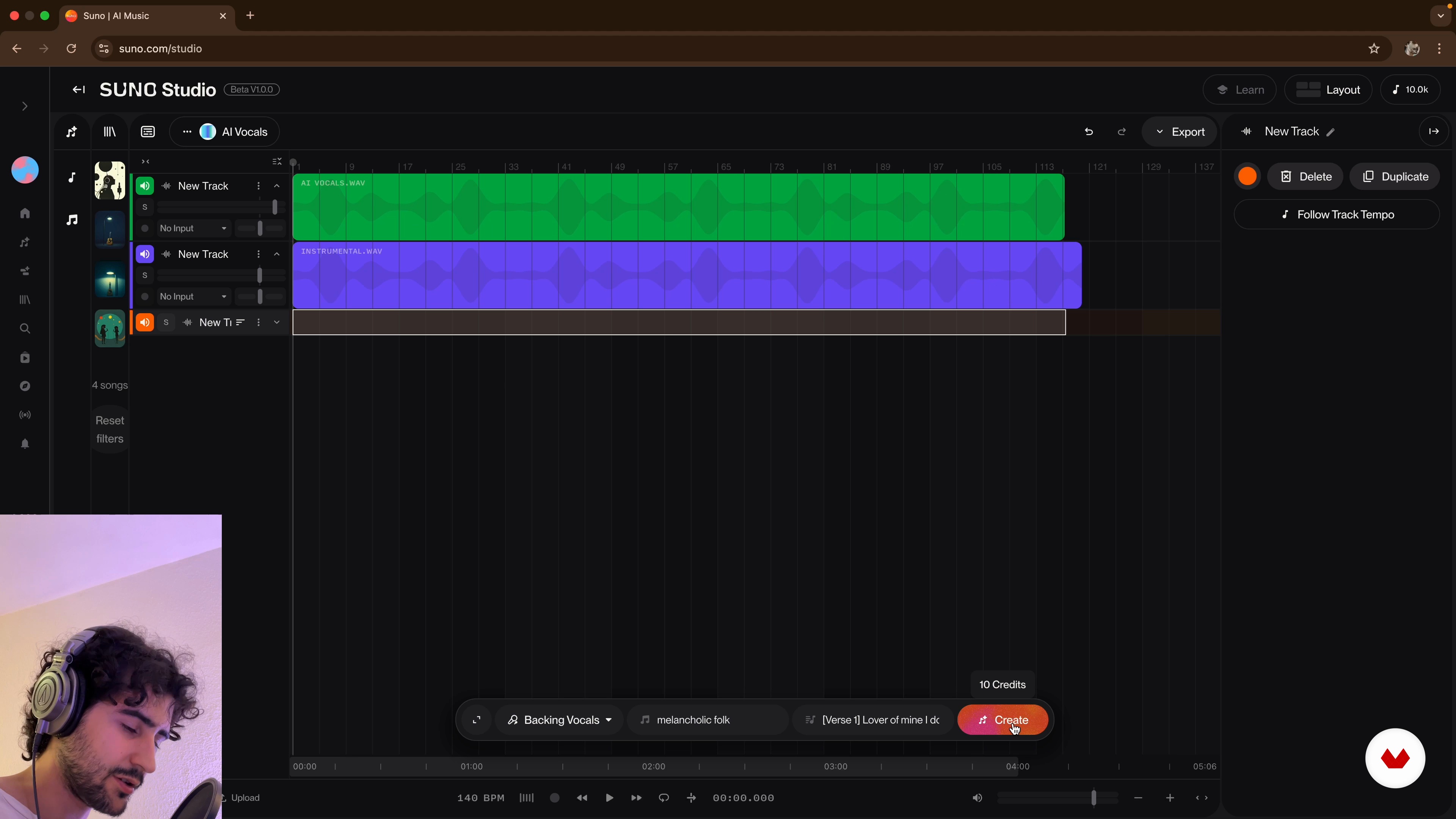
Task: Solo the orange third track
Action: point(166,322)
